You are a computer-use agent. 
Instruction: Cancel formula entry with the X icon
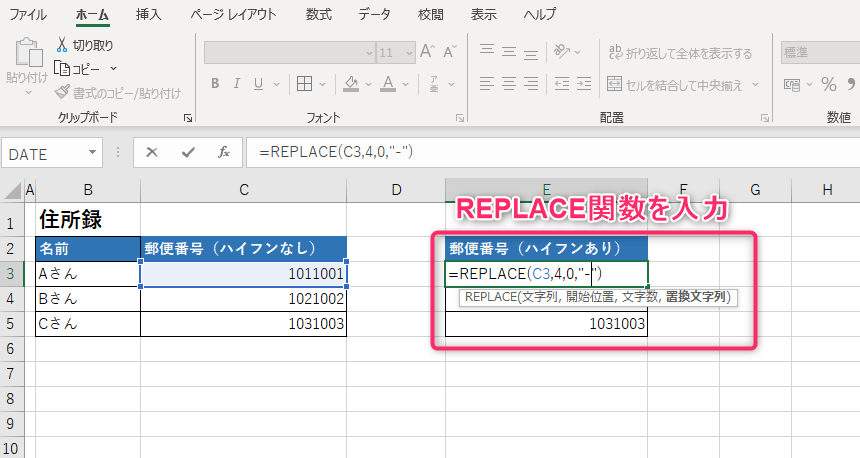pyautogui.click(x=152, y=152)
